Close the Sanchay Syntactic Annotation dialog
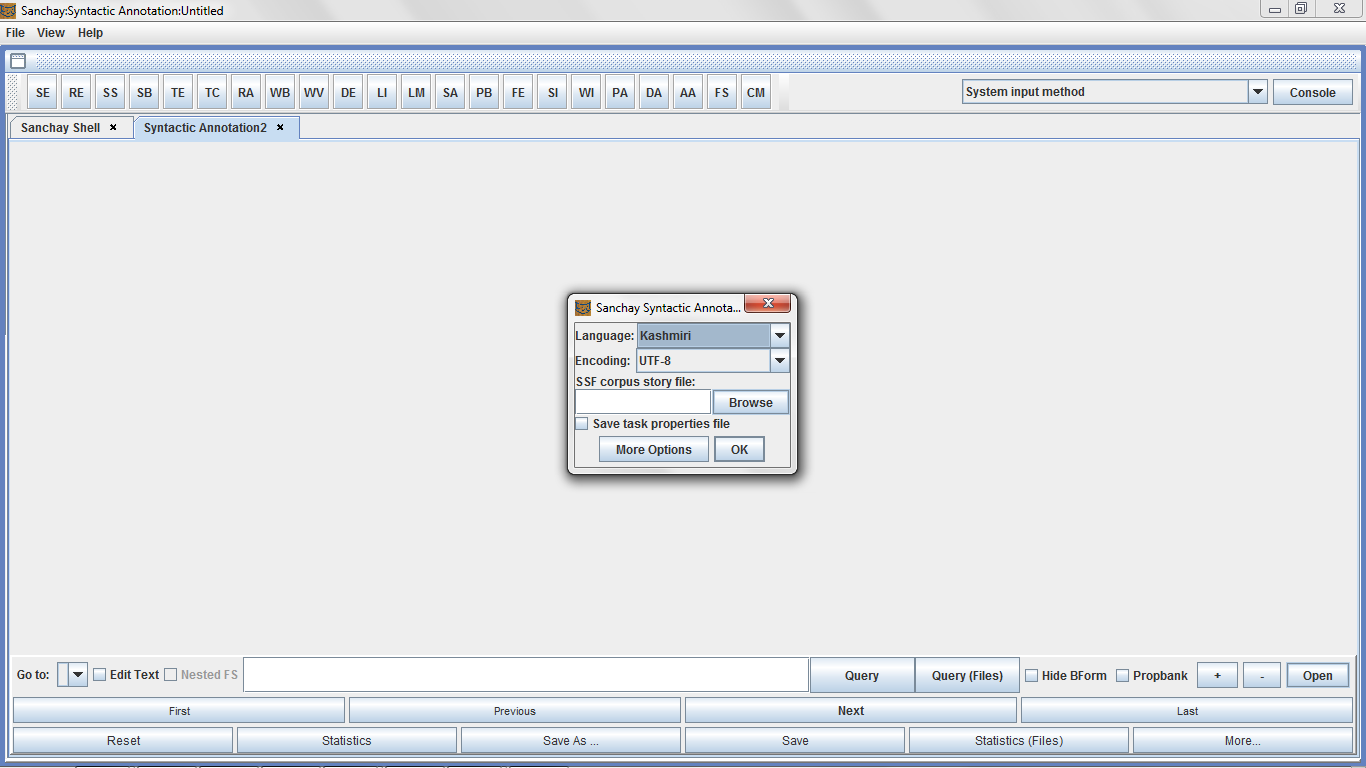This screenshot has height=768, width=1366. point(769,303)
